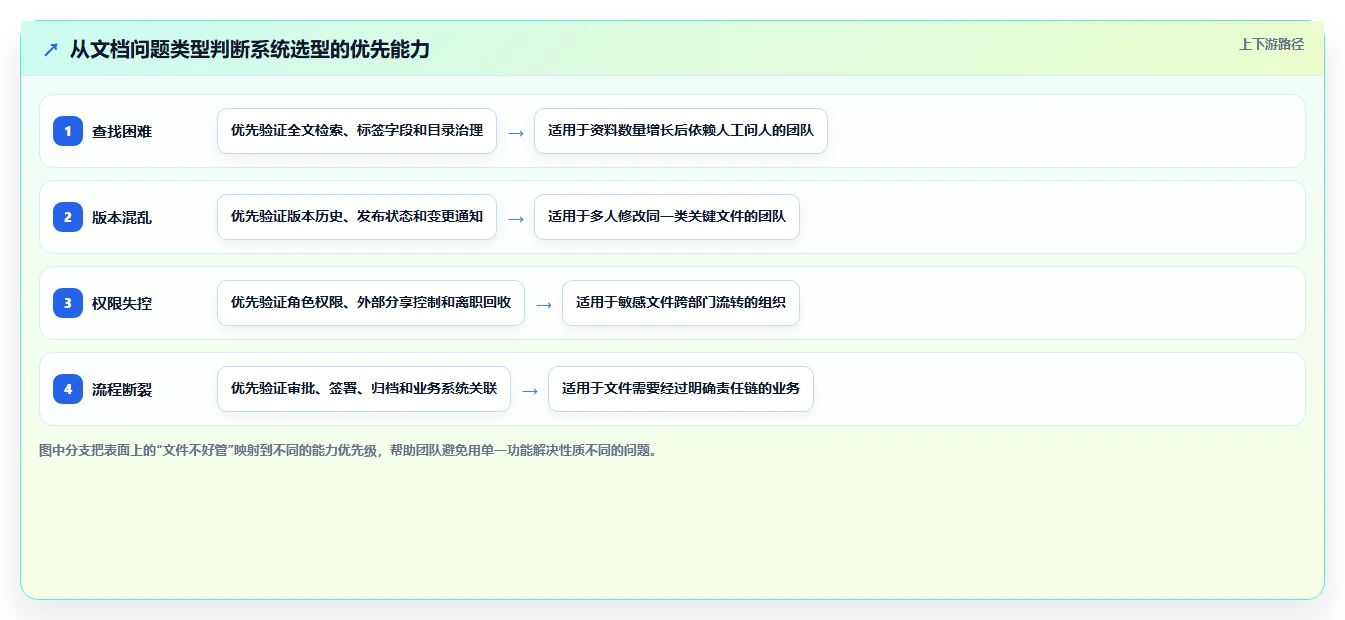
Task: Click the box 适用于敏感文件跨部门流转的组织
Action: [x=681, y=303]
